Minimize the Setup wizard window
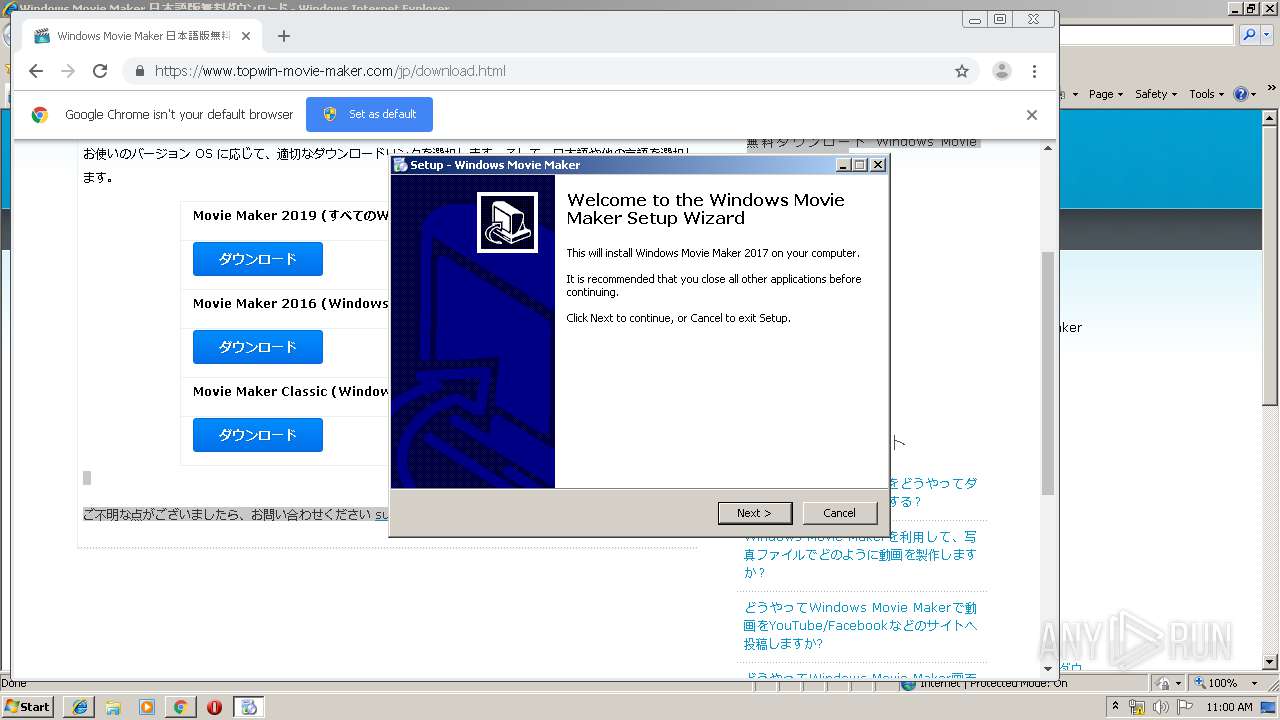This screenshot has height=720, width=1280. tap(843, 165)
